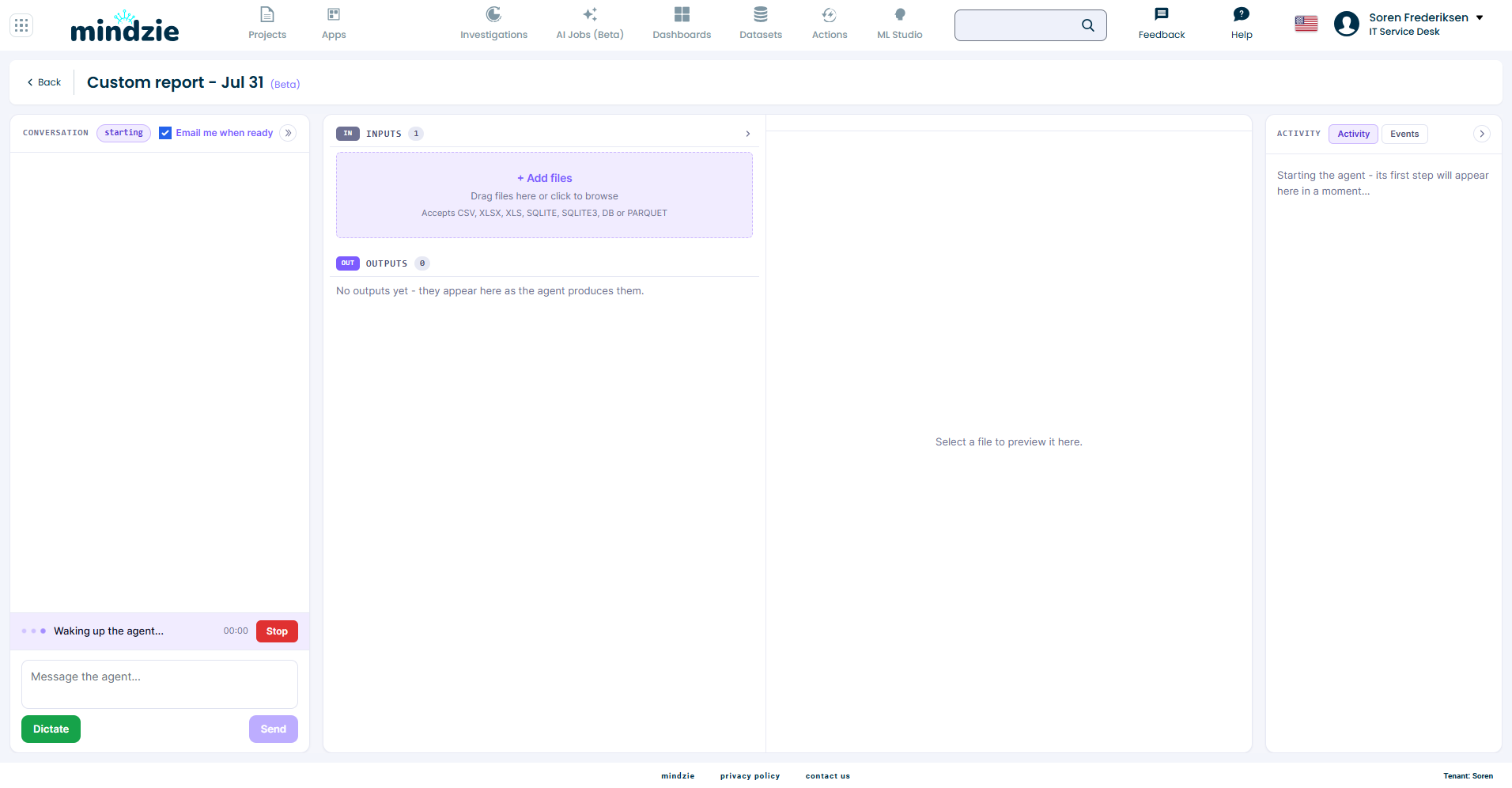Switch to the Events tab
Screen dimensions: 1512x788
(1404, 134)
